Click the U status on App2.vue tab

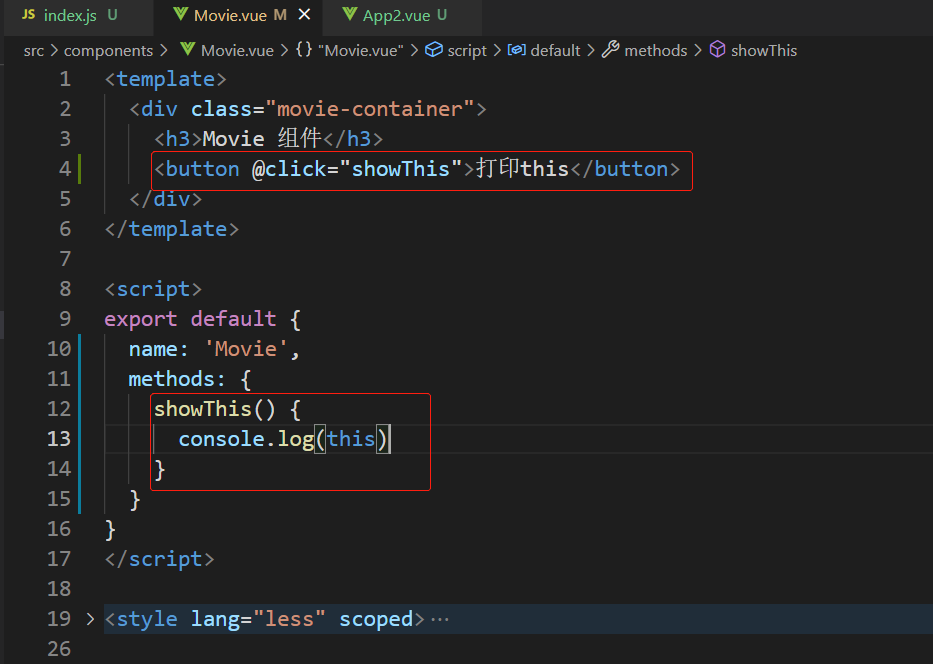pos(442,15)
